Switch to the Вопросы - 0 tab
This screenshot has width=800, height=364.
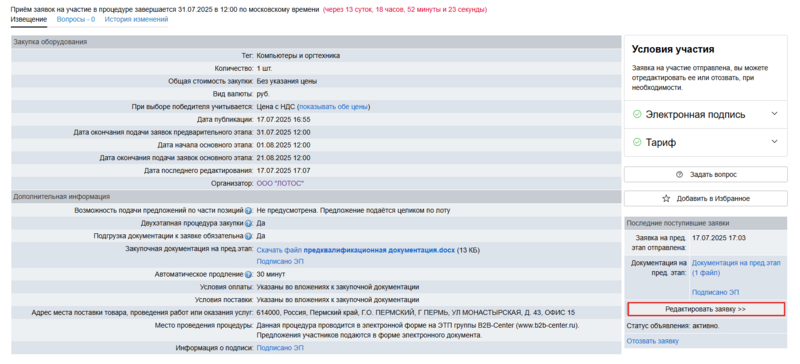point(76,19)
